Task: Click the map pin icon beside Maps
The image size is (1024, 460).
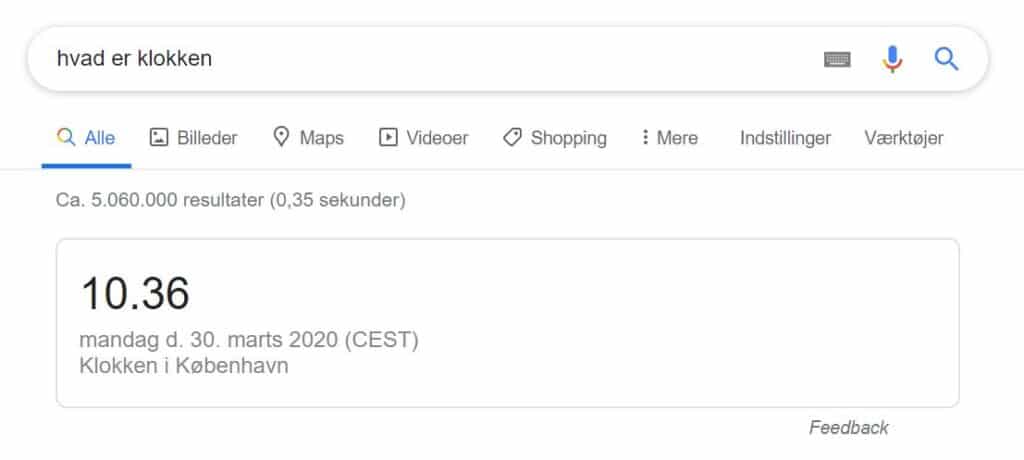Action: pos(281,137)
